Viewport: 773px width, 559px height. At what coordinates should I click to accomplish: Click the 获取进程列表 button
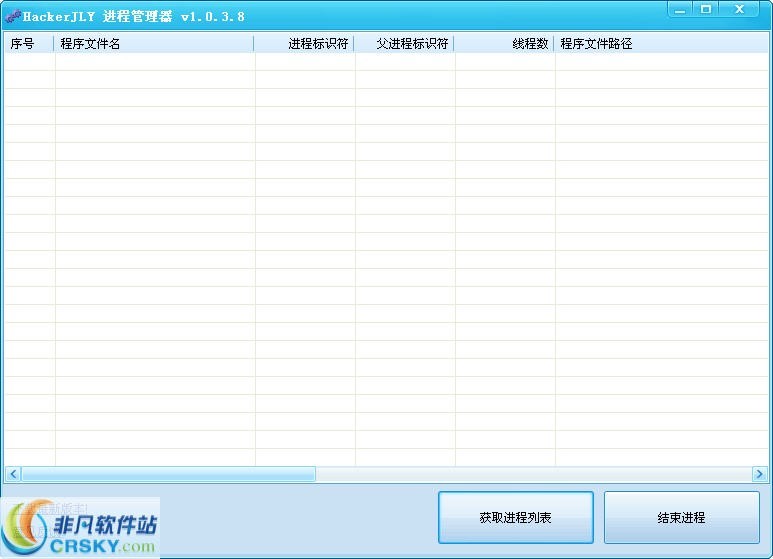(516, 517)
